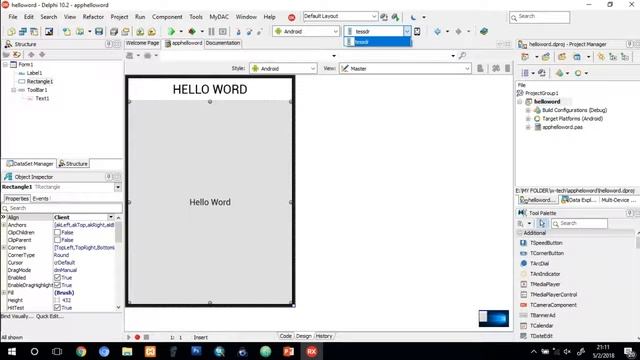
Task: Click the Tool Palette Search field
Action: (579, 223)
